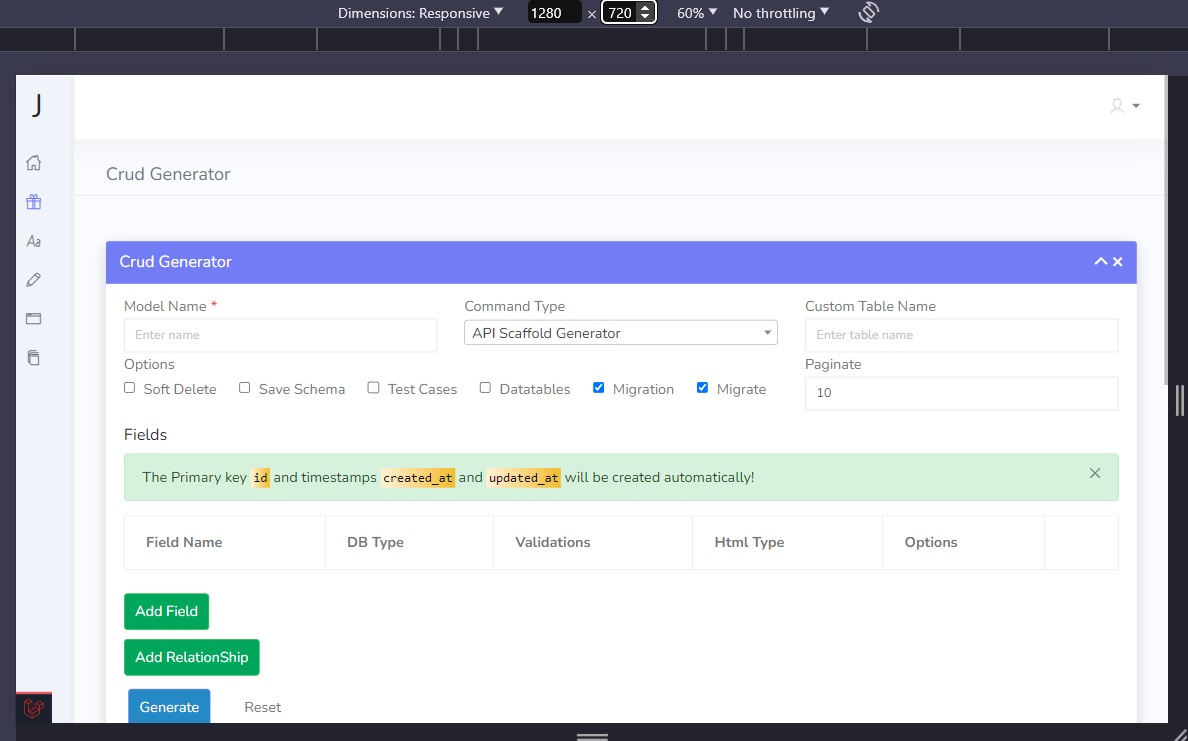The height and width of the screenshot is (741, 1188).
Task: Uncheck the Migrate option
Action: click(x=702, y=387)
